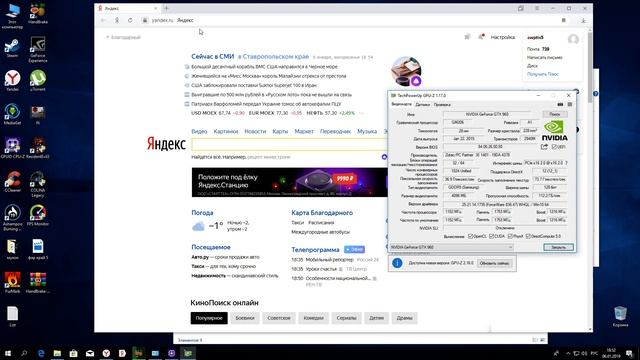Toggle the UEFI checkbox in GPU-Z

pyautogui.click(x=553, y=147)
